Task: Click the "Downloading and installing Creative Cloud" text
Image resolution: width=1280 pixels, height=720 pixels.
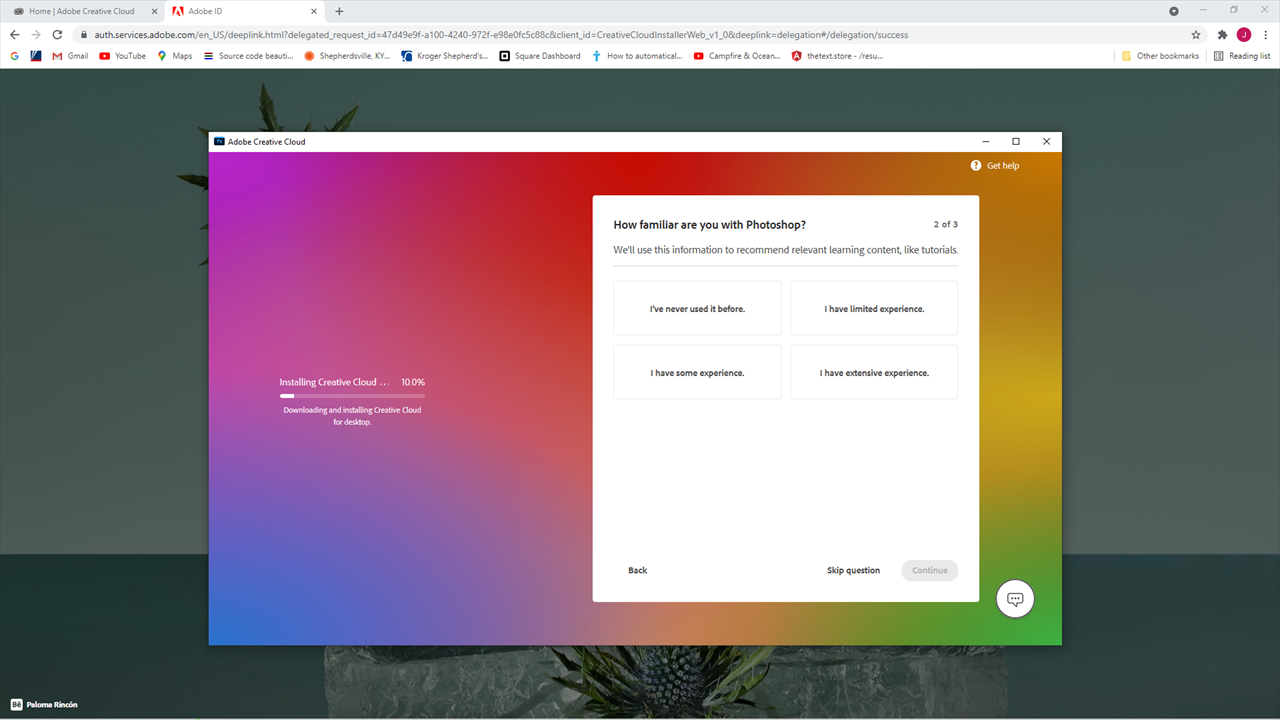Action: pos(352,416)
